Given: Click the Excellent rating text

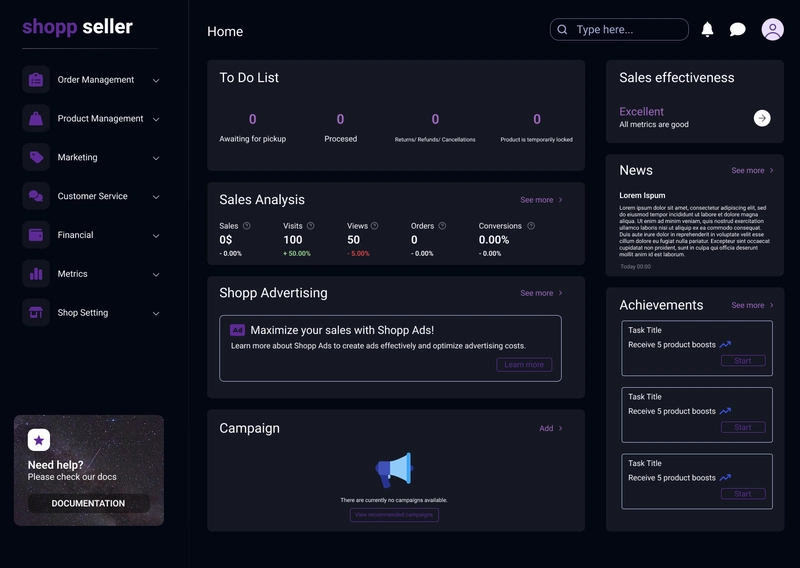Looking at the screenshot, I should pyautogui.click(x=641, y=112).
